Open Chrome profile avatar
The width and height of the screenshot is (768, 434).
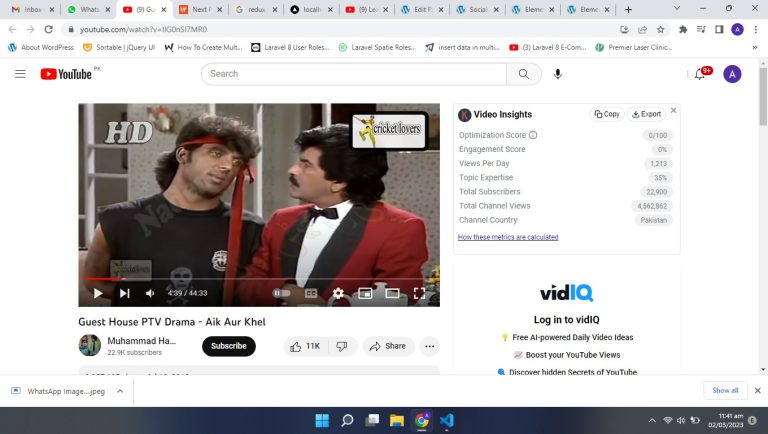[737, 29]
